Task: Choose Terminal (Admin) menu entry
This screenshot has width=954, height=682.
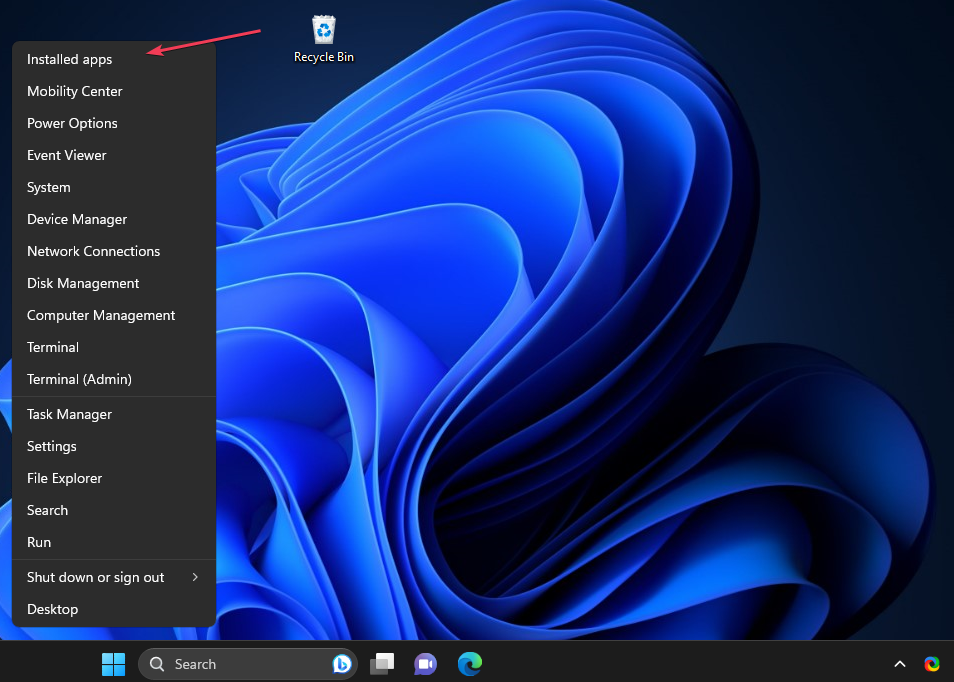Action: click(x=79, y=379)
